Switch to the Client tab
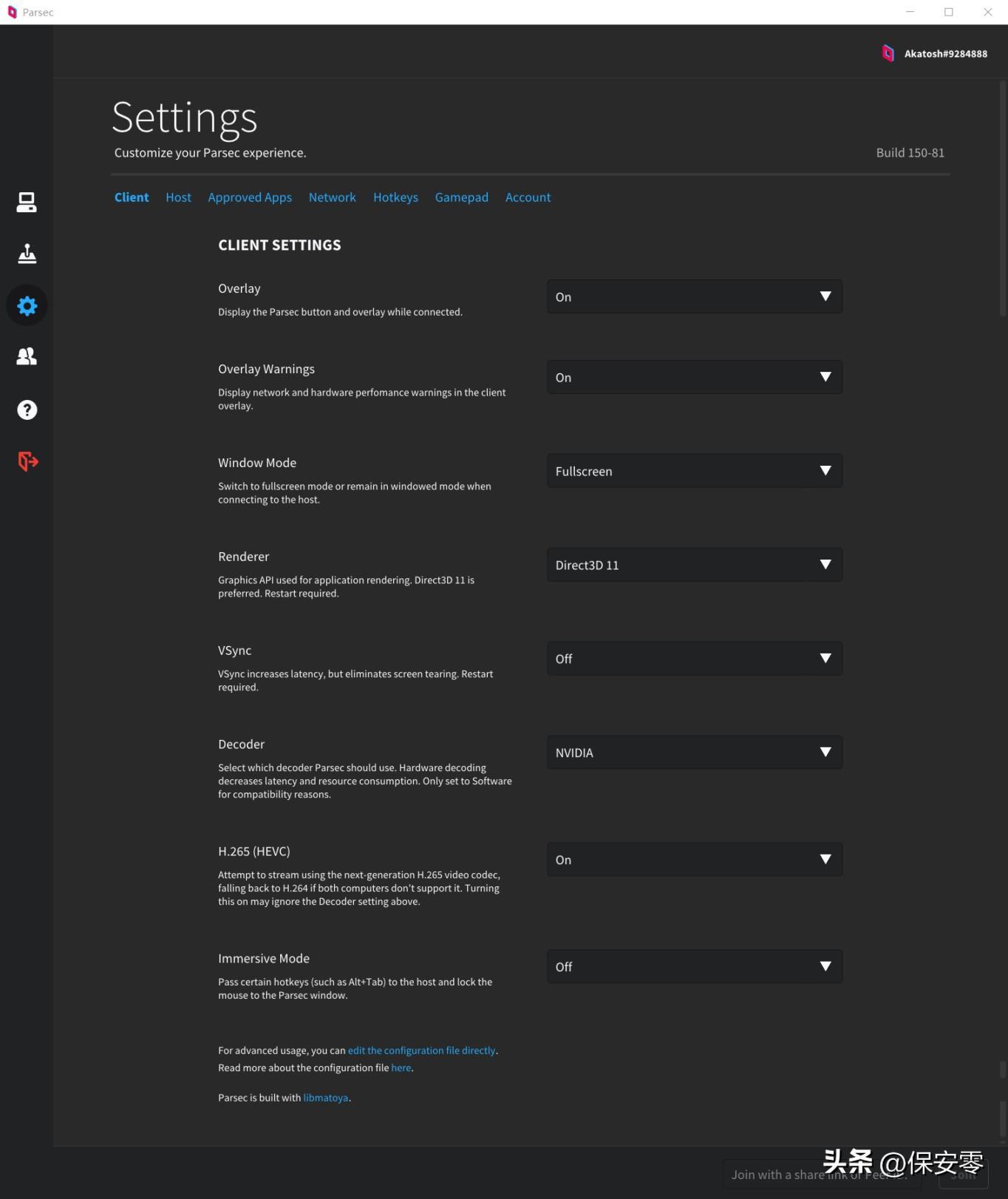Image resolution: width=1008 pixels, height=1199 pixels. tap(132, 197)
